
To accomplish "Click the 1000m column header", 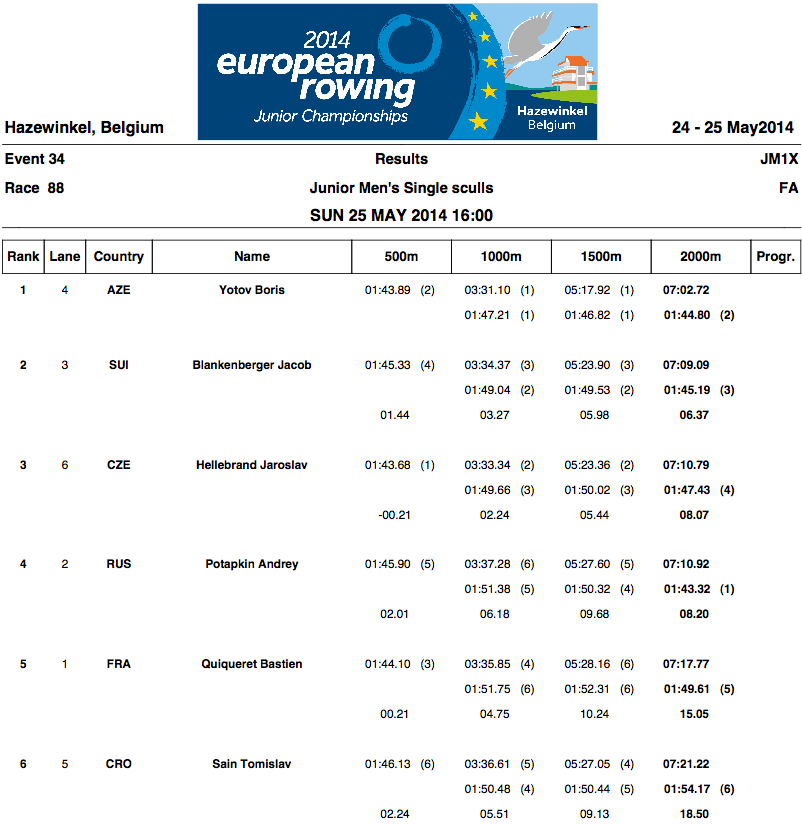I will point(501,257).
